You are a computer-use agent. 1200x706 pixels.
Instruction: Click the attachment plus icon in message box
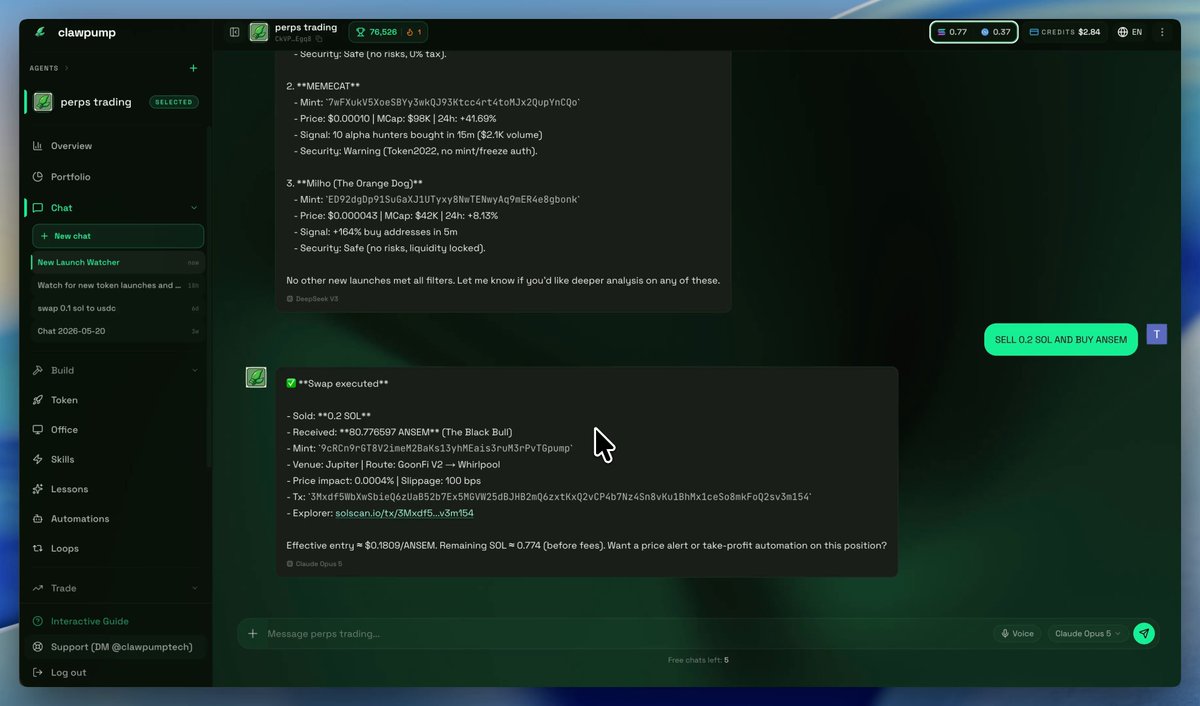[253, 633]
